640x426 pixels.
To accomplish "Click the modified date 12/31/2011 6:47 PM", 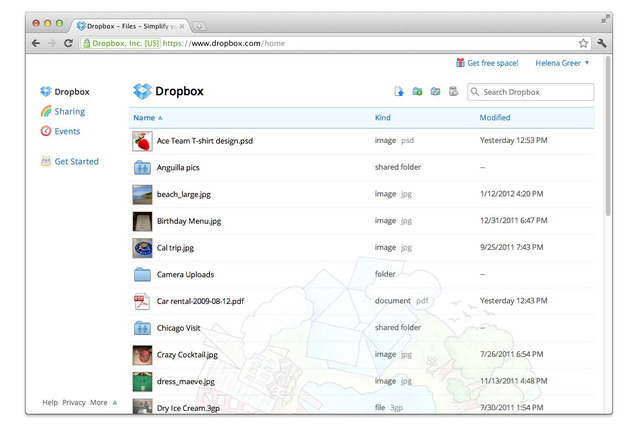I will point(513,220).
